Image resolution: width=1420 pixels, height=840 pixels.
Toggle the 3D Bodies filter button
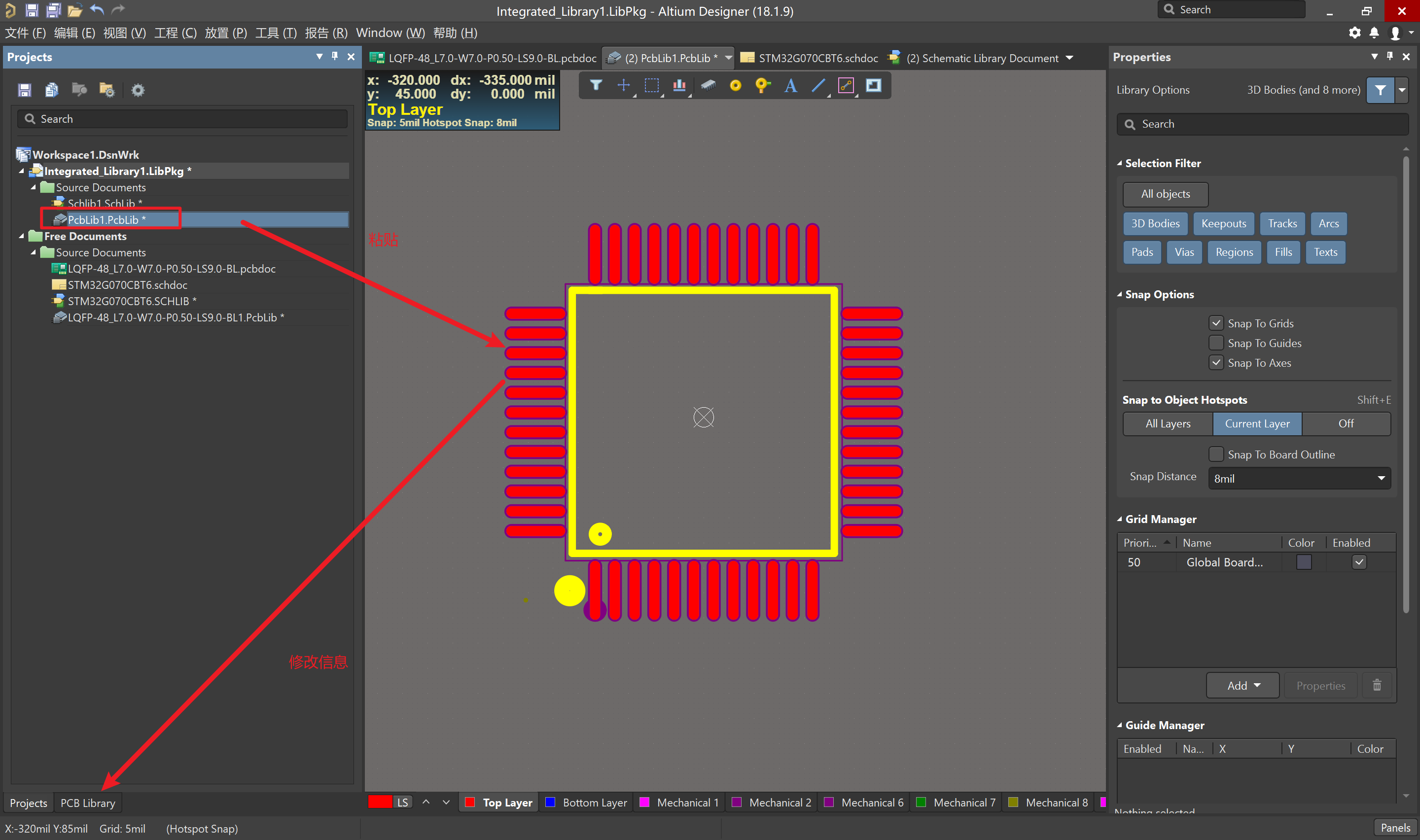[x=1155, y=223]
